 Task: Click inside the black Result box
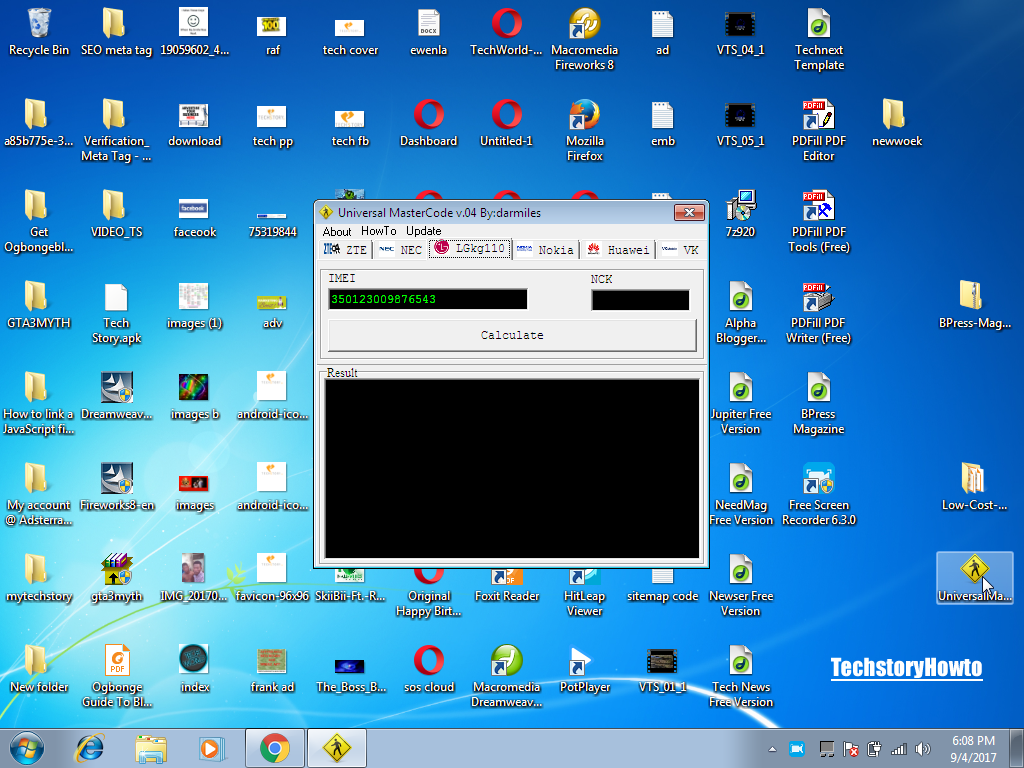[x=512, y=469]
